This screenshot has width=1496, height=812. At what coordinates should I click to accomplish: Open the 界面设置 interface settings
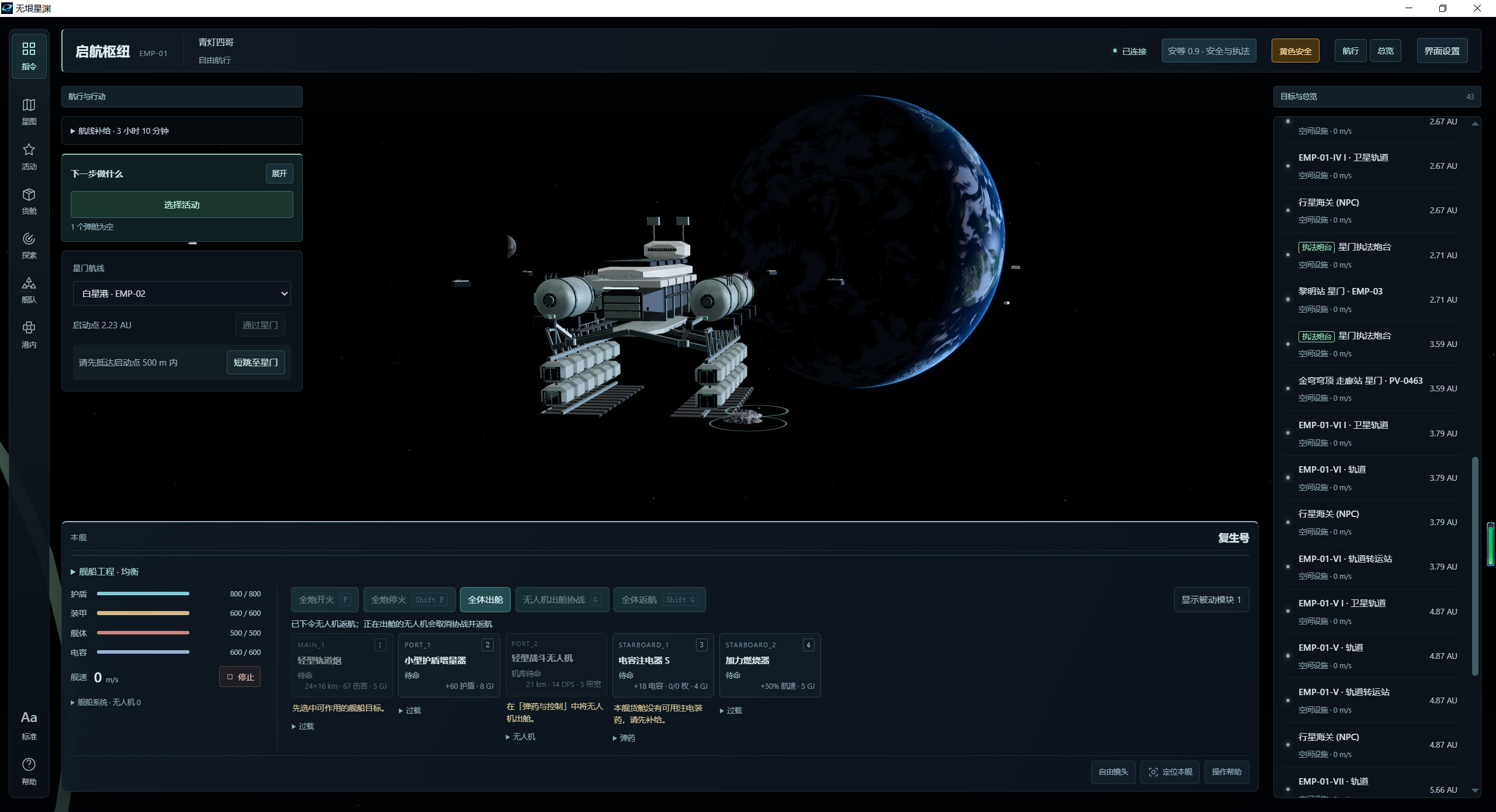click(1442, 51)
